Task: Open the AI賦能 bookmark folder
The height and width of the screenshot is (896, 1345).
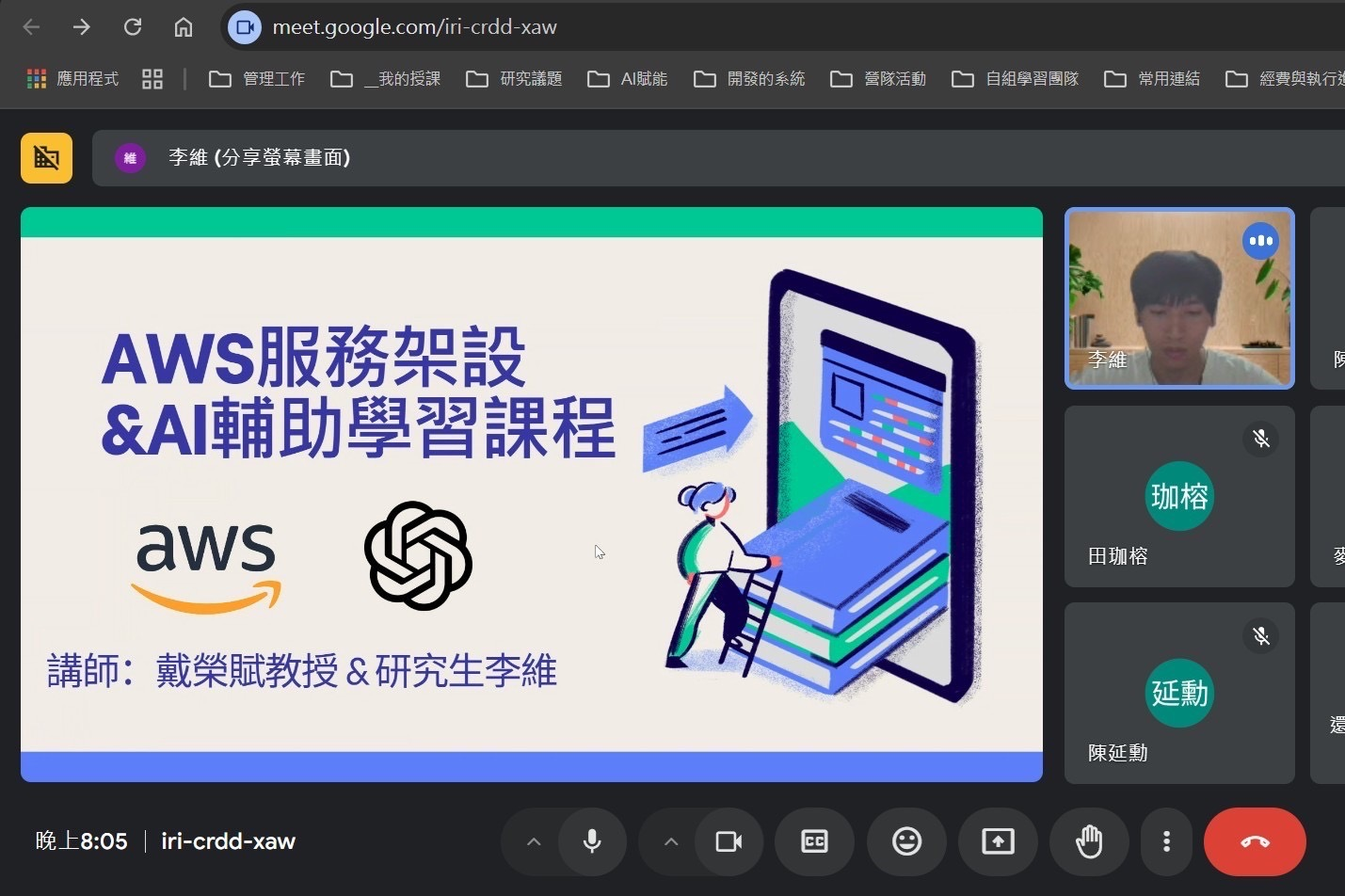Action: click(628, 79)
